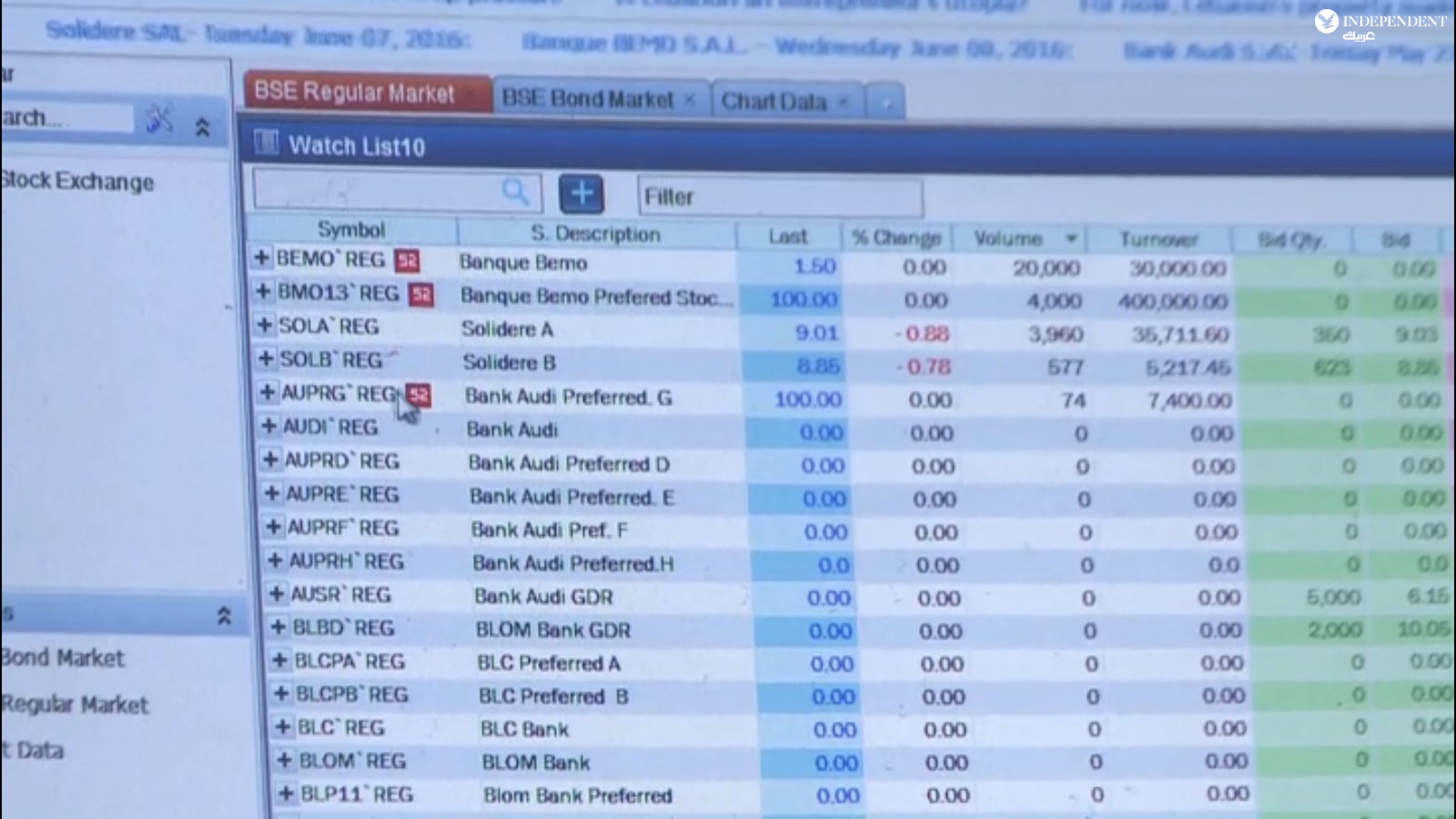This screenshot has width=1456, height=819.
Task: Switch to the BSE Regular Market tab
Action: [x=366, y=93]
